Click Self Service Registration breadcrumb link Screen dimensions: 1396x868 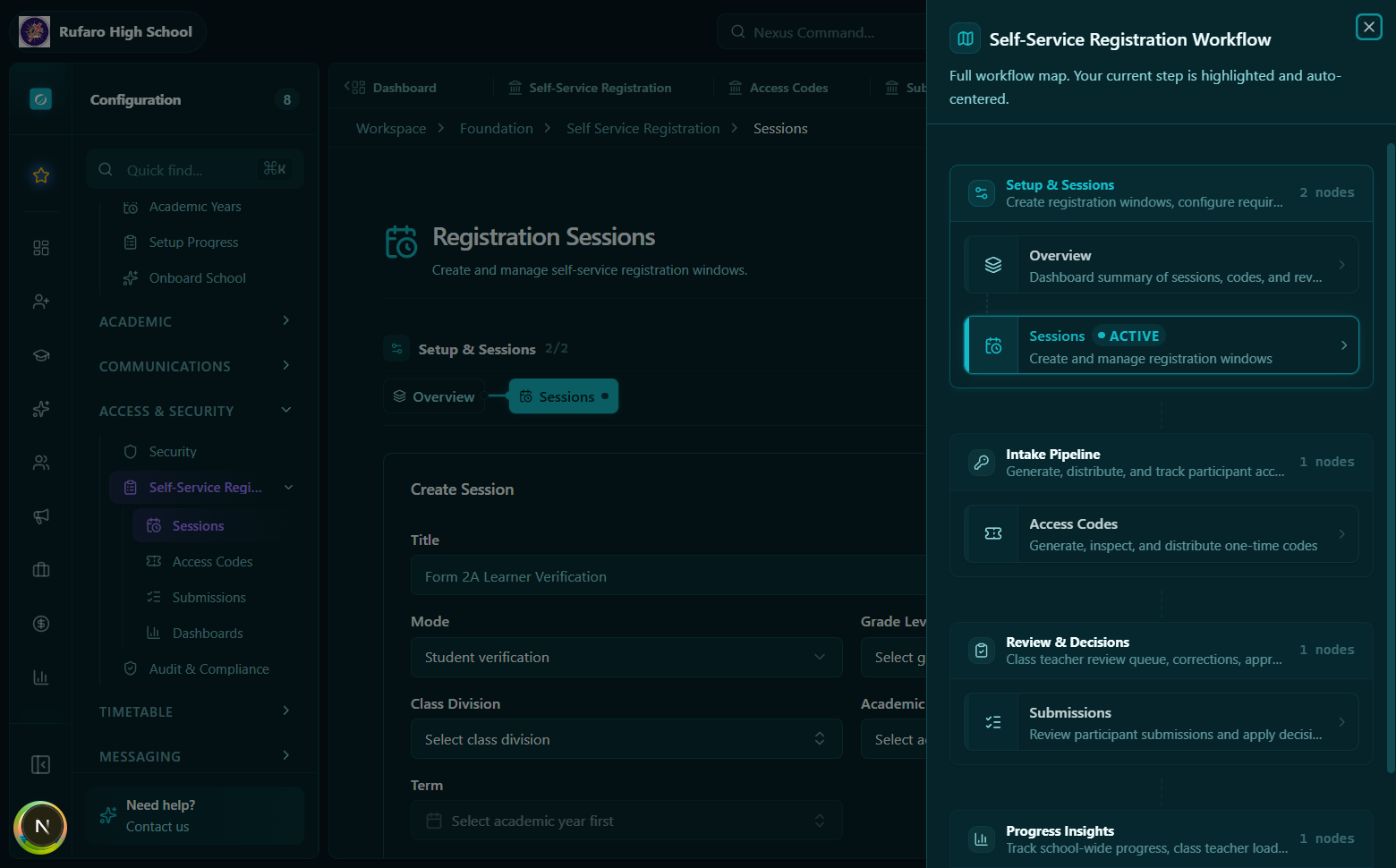[x=643, y=129]
